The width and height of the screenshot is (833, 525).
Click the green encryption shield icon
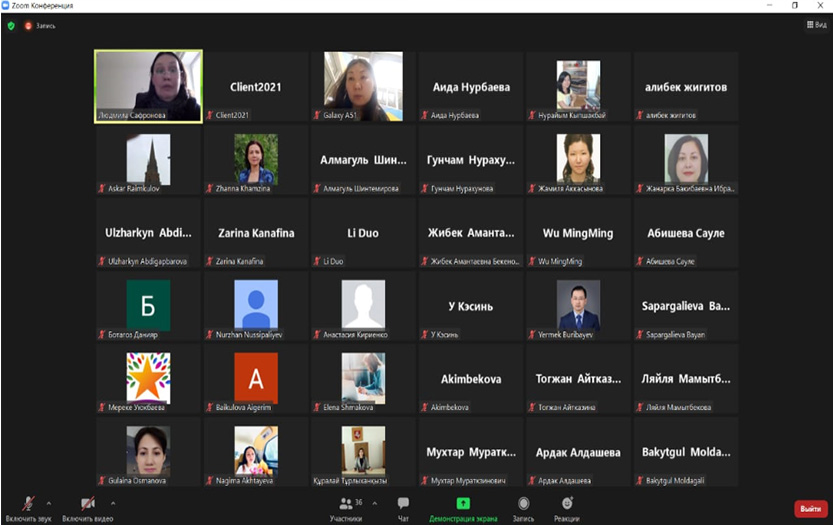(11, 25)
